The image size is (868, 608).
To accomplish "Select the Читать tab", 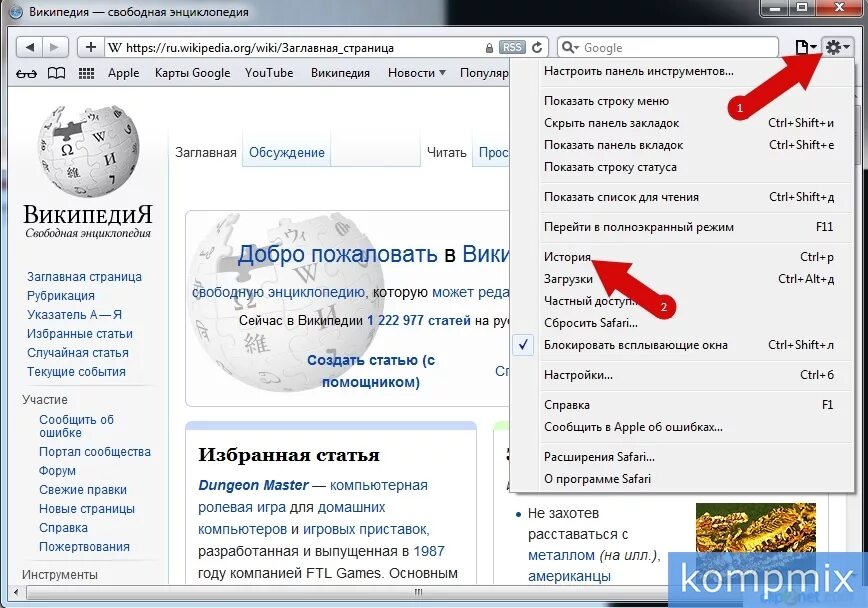I will 447,152.
